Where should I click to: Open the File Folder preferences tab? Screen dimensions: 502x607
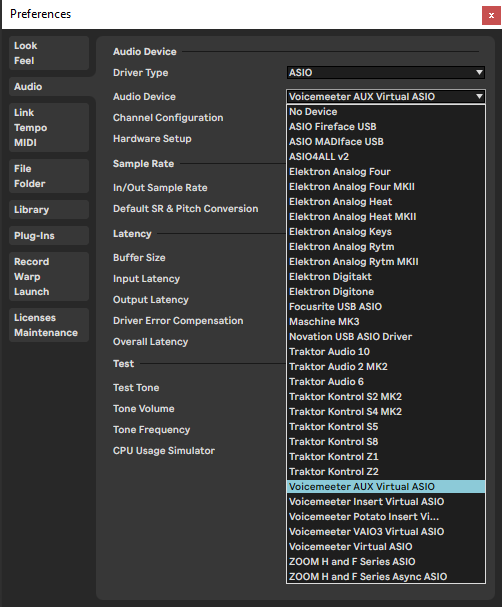pyautogui.click(x=49, y=176)
